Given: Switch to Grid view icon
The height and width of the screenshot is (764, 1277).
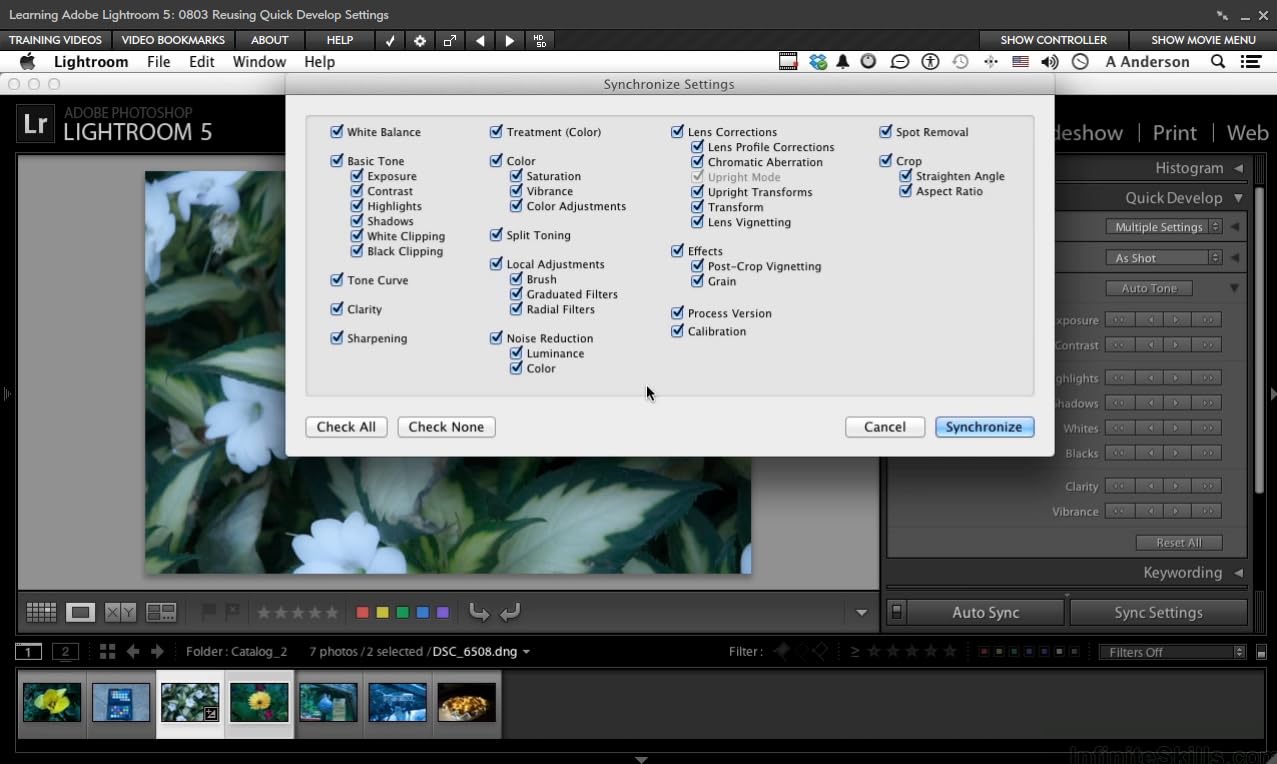Looking at the screenshot, I should click(x=41, y=612).
